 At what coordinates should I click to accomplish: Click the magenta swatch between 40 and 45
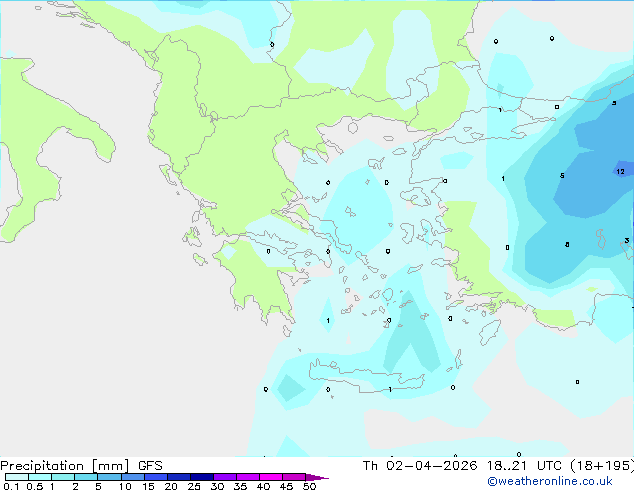pyautogui.click(x=271, y=477)
